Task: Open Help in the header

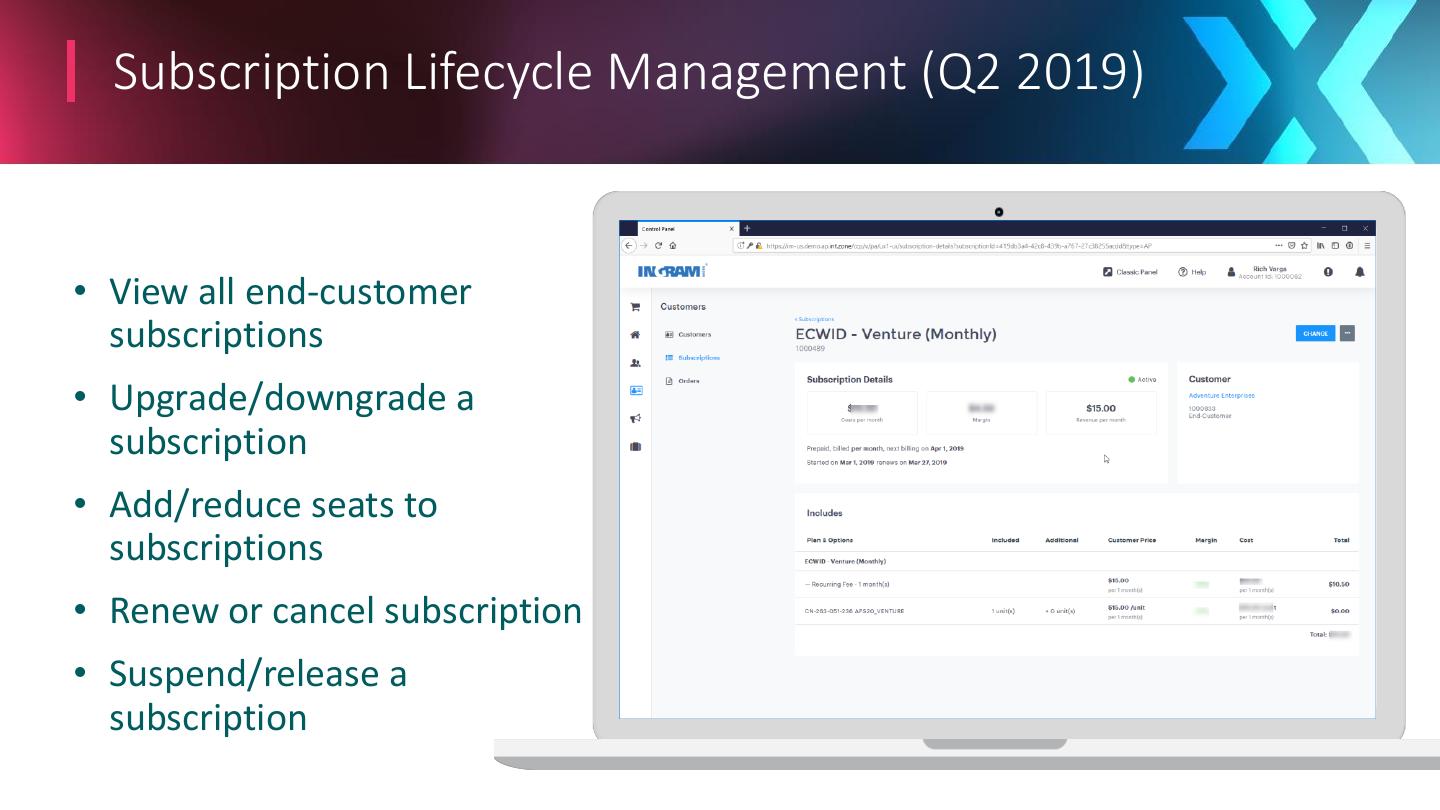Action: point(1192,272)
